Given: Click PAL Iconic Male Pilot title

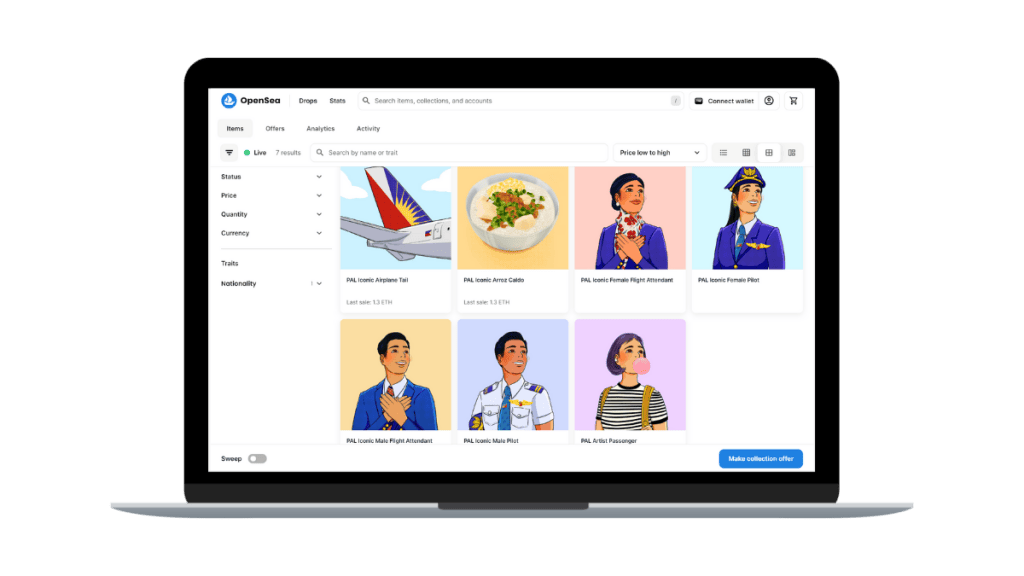Looking at the screenshot, I should pyautogui.click(x=491, y=441).
